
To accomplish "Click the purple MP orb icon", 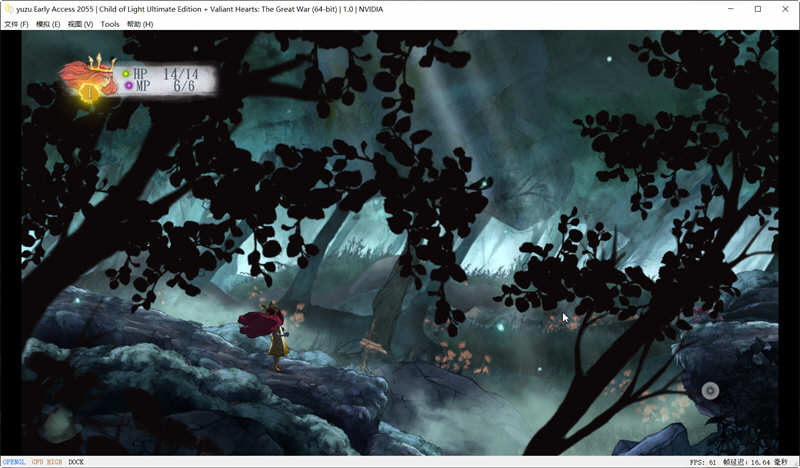I will 128,86.
